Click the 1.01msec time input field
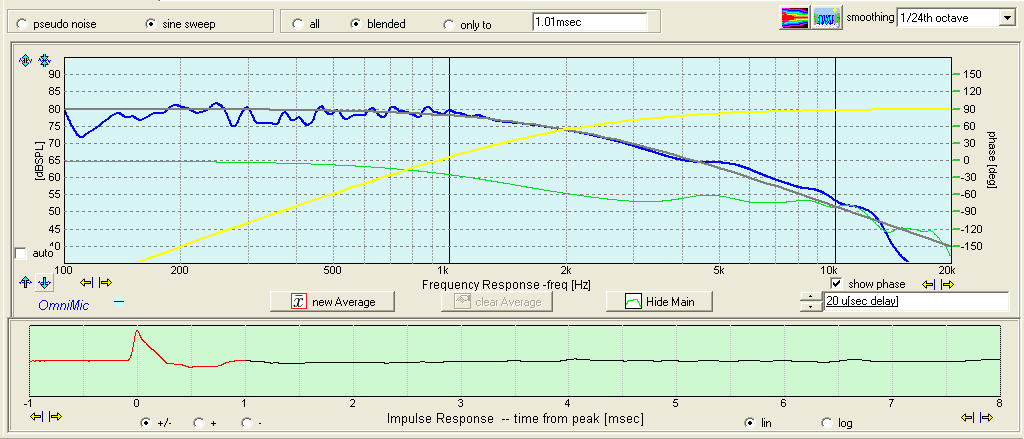This screenshot has width=1024, height=439. click(588, 21)
